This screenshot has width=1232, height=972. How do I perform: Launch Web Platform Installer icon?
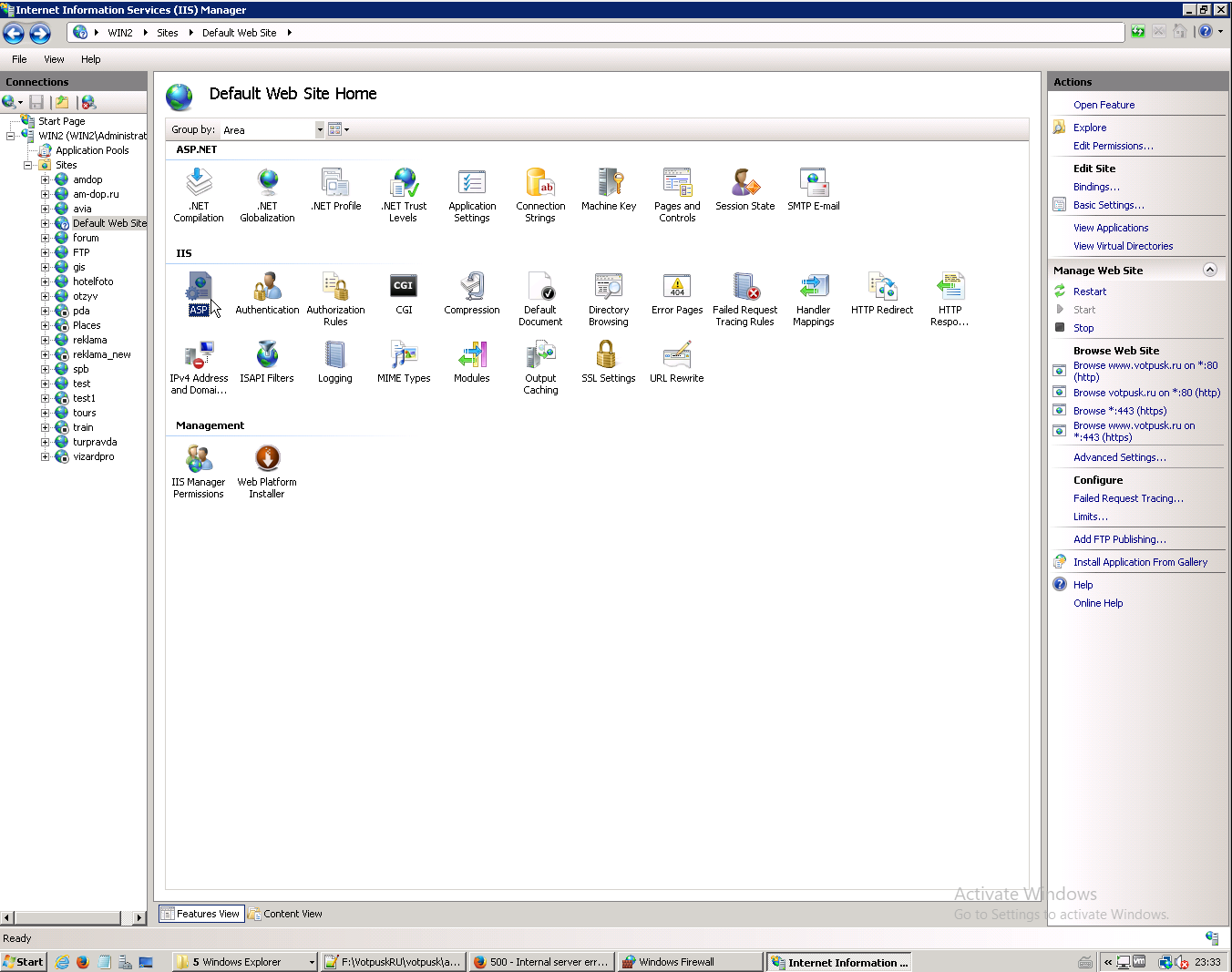tap(267, 470)
